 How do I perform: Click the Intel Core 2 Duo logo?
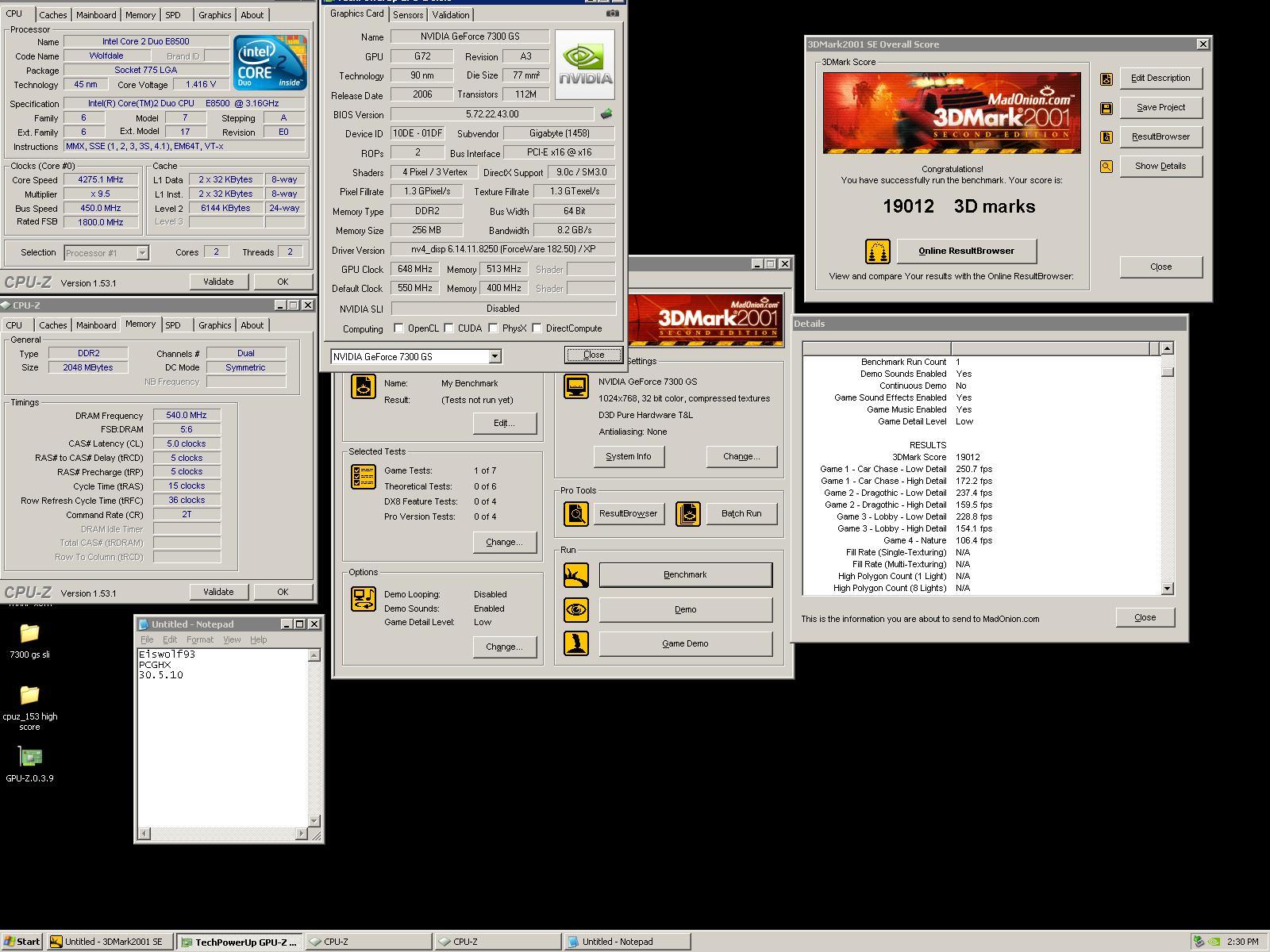click(x=270, y=62)
